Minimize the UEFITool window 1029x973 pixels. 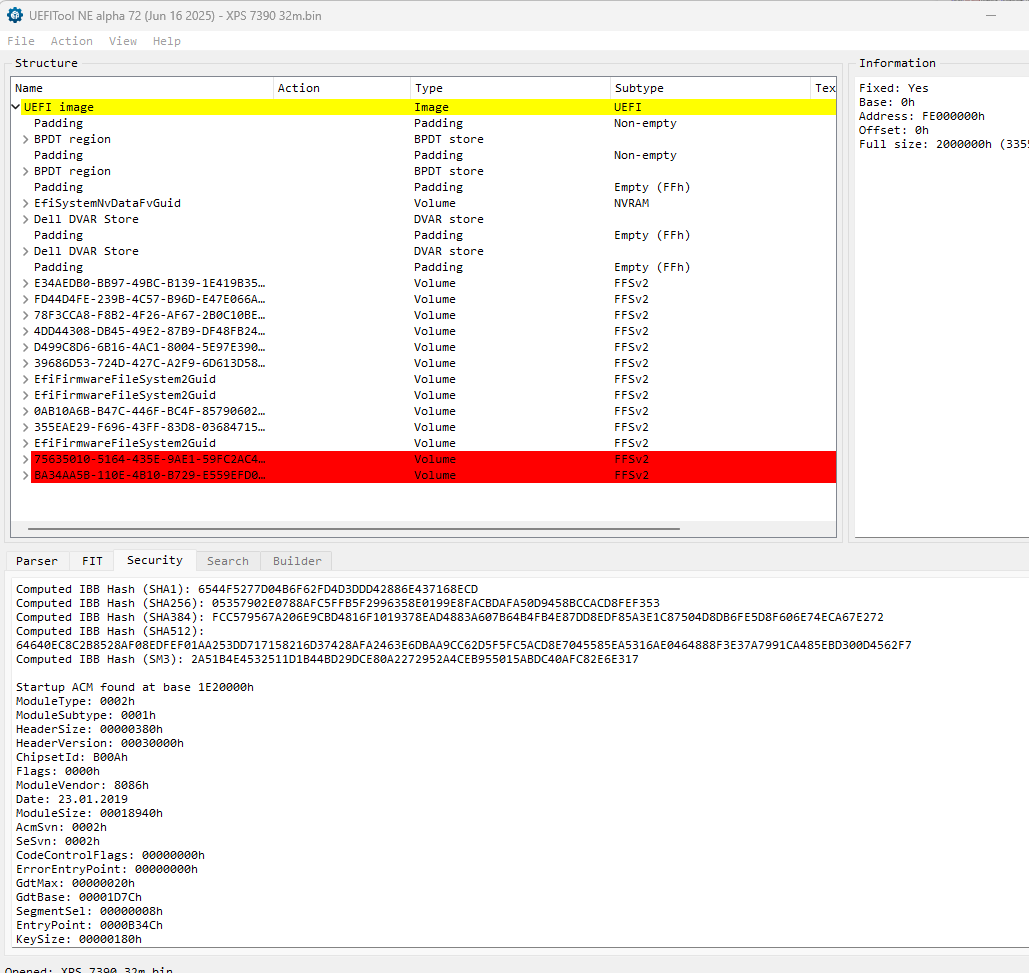991,15
